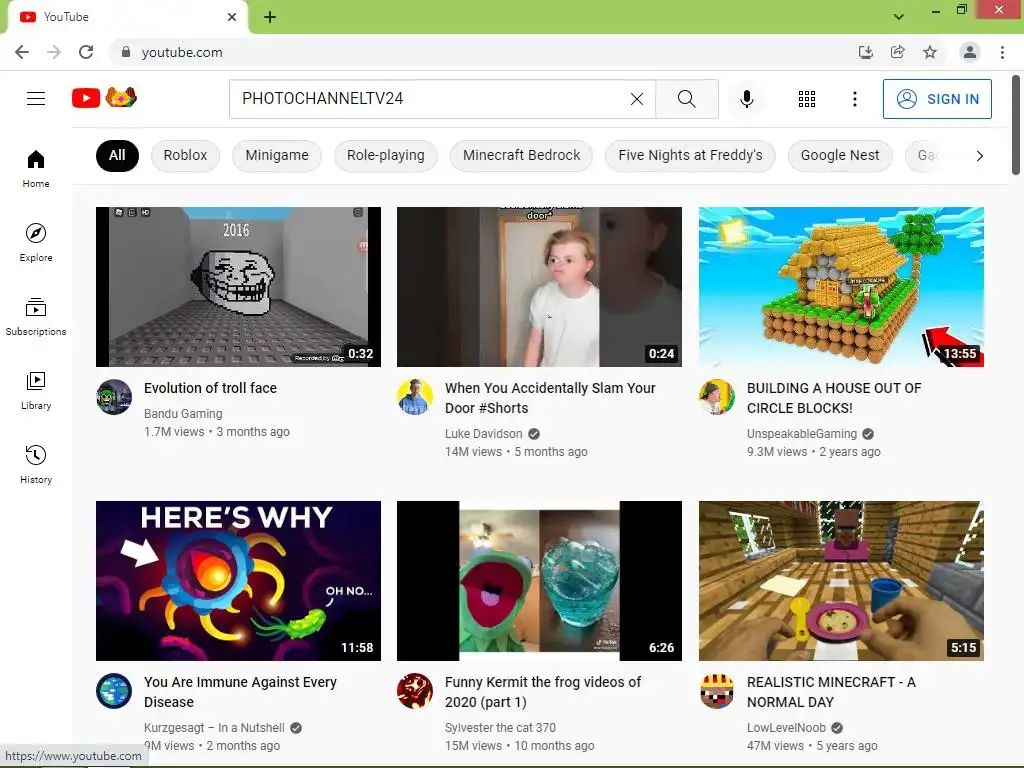This screenshot has width=1024, height=768.
Task: Click Luke Davidson channel name
Action: point(483,434)
